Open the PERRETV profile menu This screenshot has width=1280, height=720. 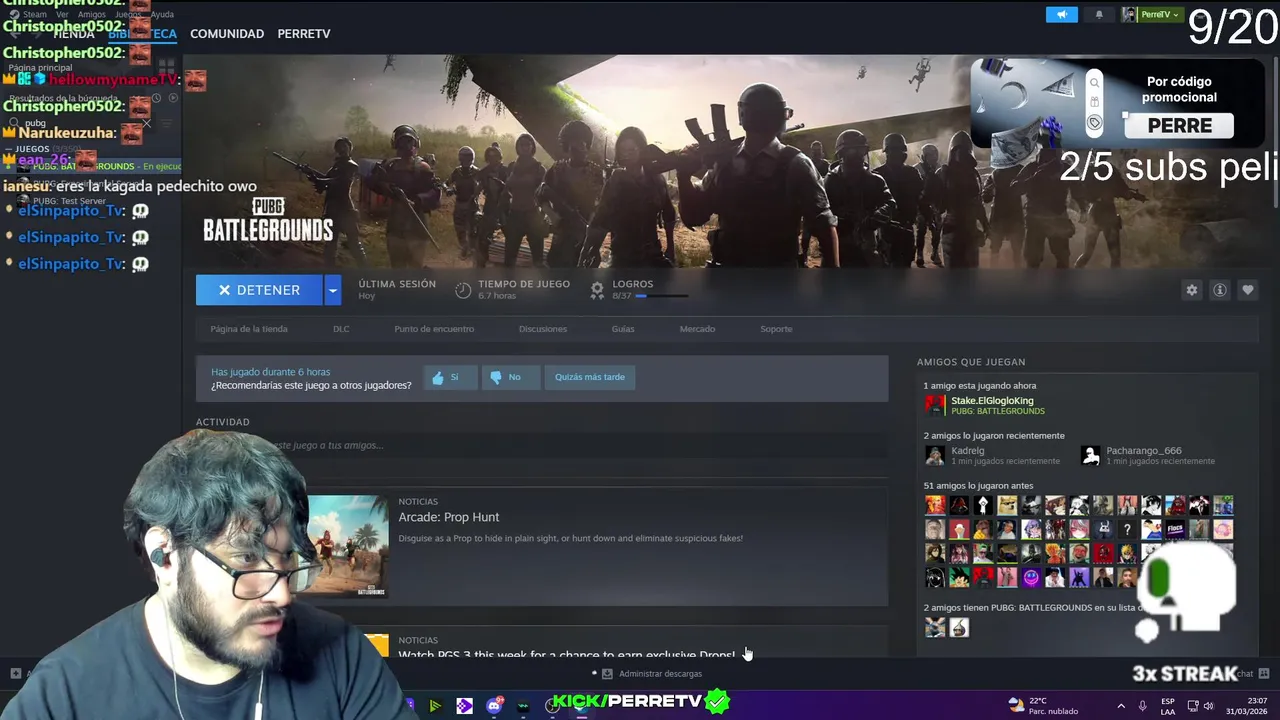coord(304,34)
